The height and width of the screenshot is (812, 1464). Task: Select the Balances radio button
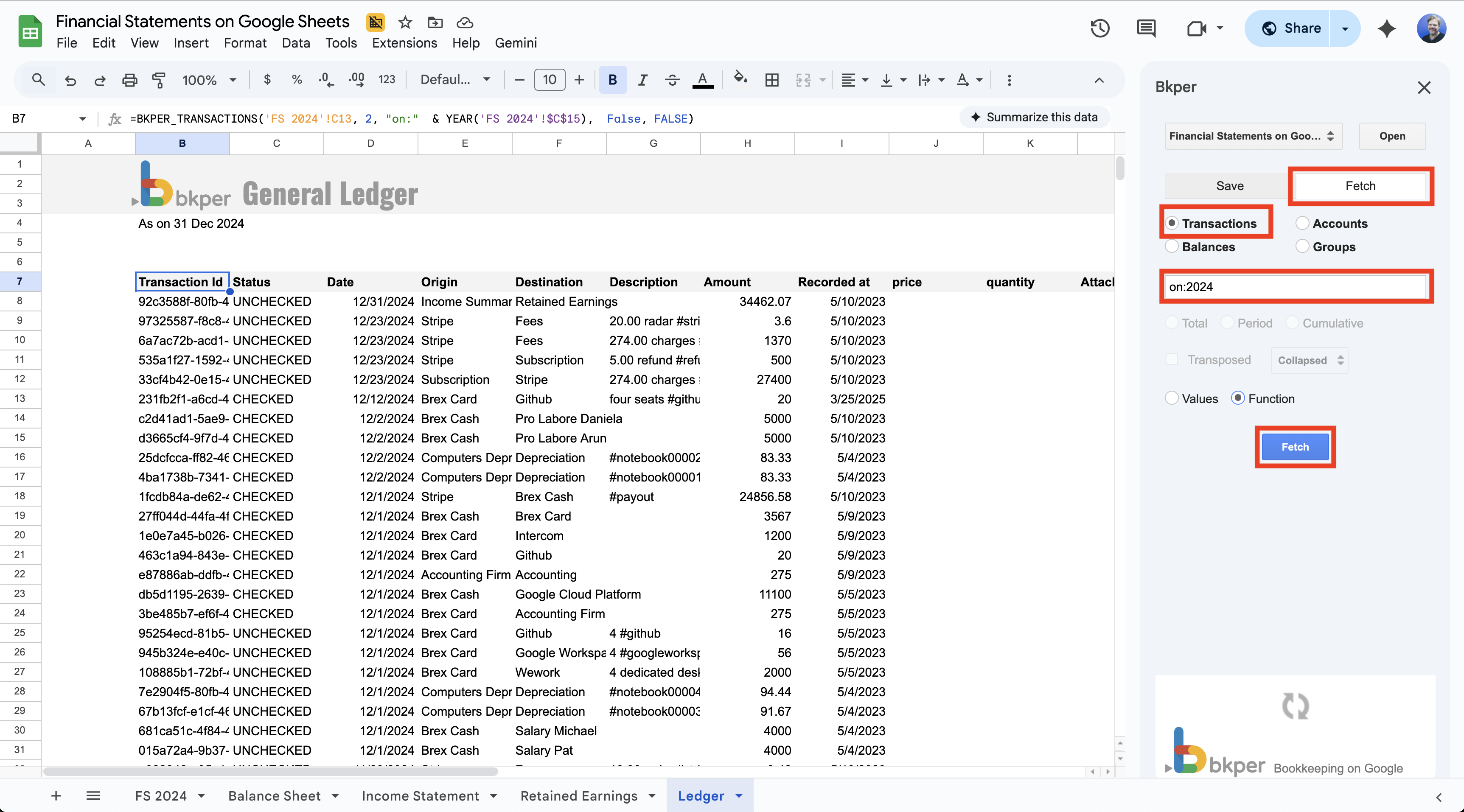click(x=1172, y=246)
